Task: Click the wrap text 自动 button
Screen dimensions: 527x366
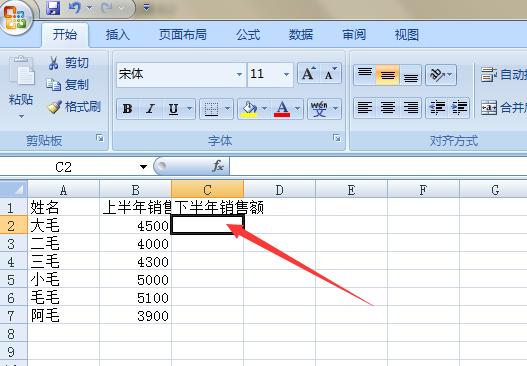Action: coord(503,75)
